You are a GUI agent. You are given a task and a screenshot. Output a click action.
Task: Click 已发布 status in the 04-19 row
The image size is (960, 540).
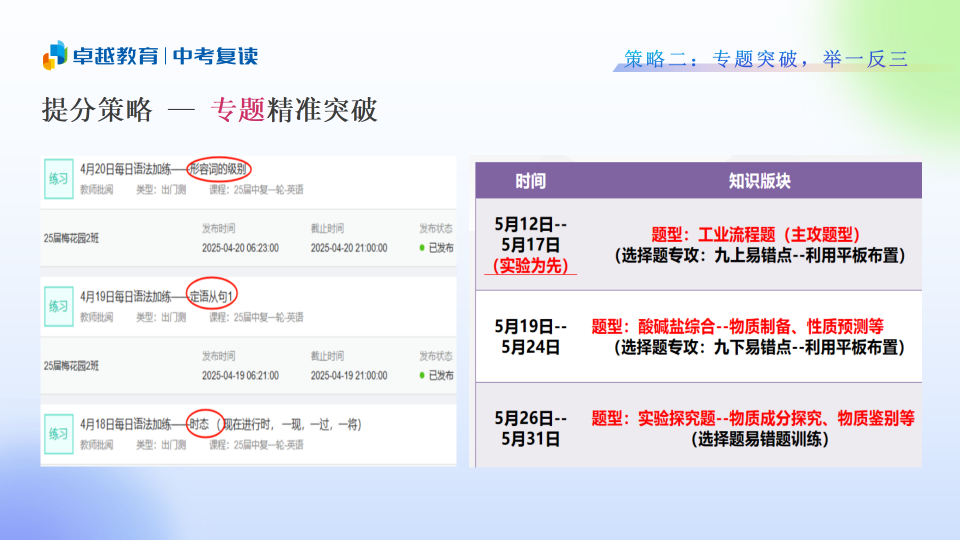point(441,375)
